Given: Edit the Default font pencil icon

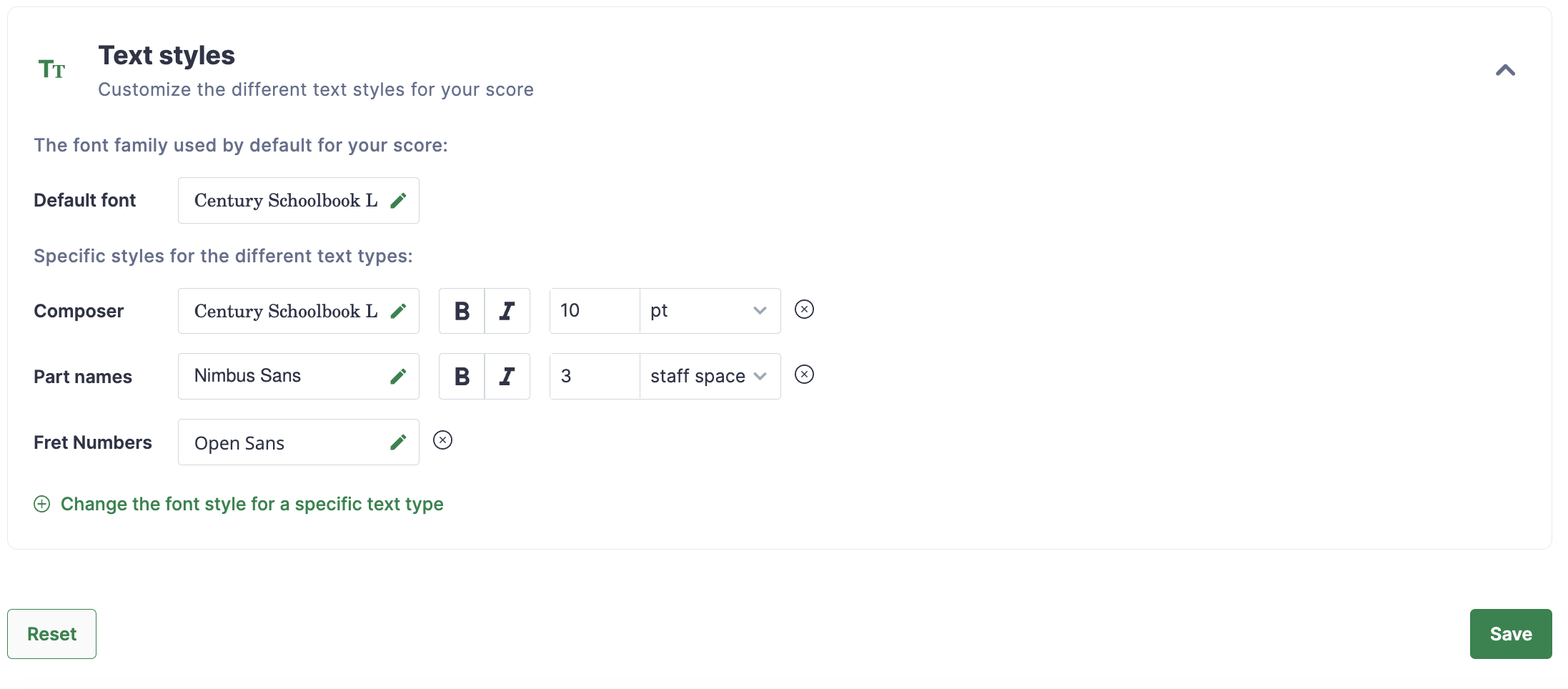Looking at the screenshot, I should point(398,201).
